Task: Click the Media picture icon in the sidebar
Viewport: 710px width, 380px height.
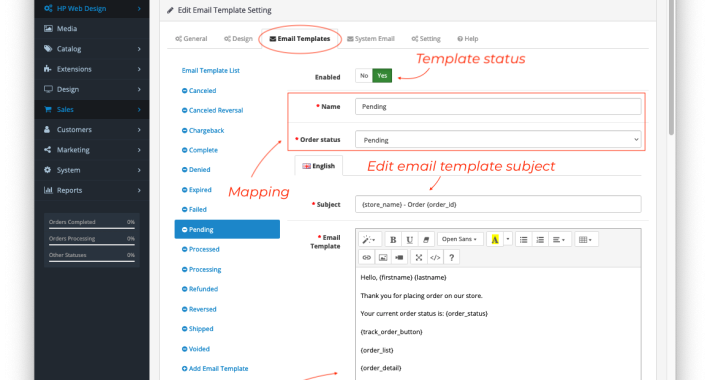Action: coord(48,29)
